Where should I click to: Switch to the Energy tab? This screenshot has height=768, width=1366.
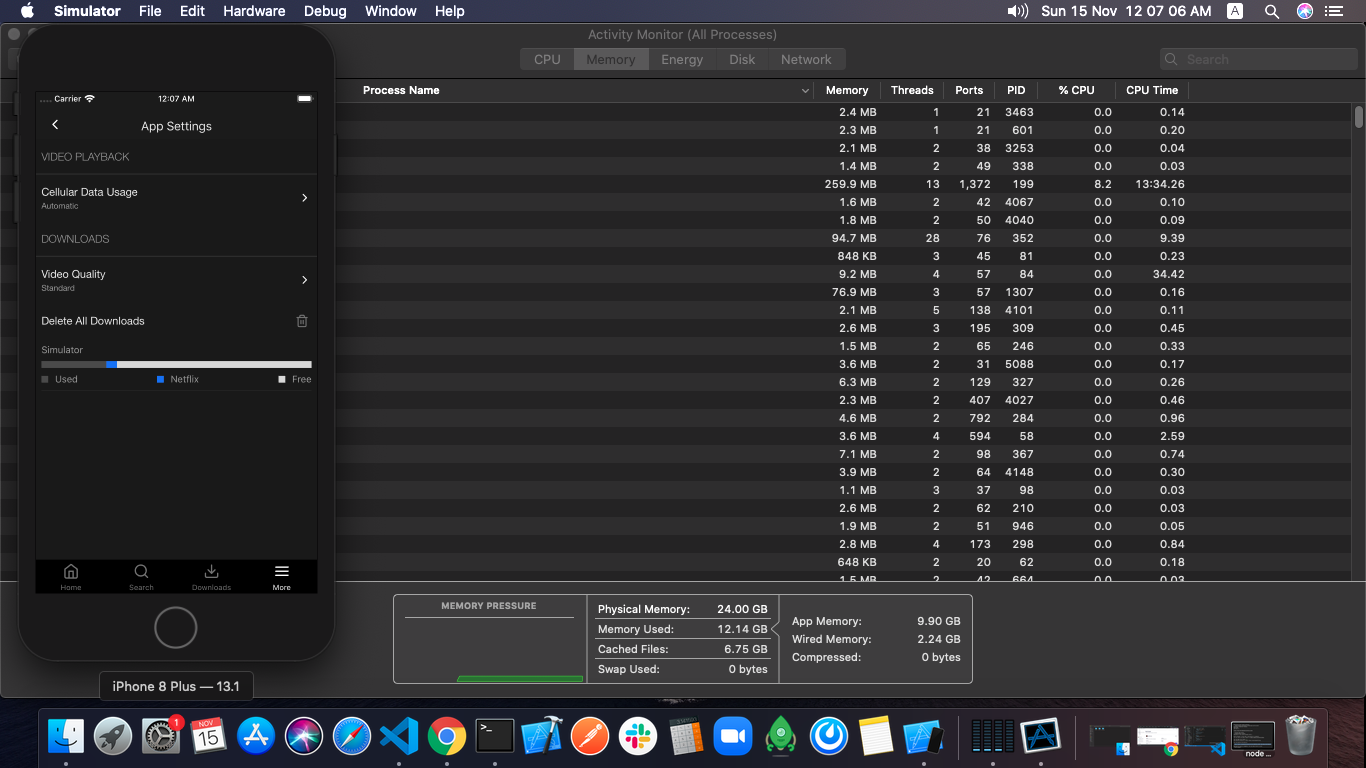click(682, 59)
